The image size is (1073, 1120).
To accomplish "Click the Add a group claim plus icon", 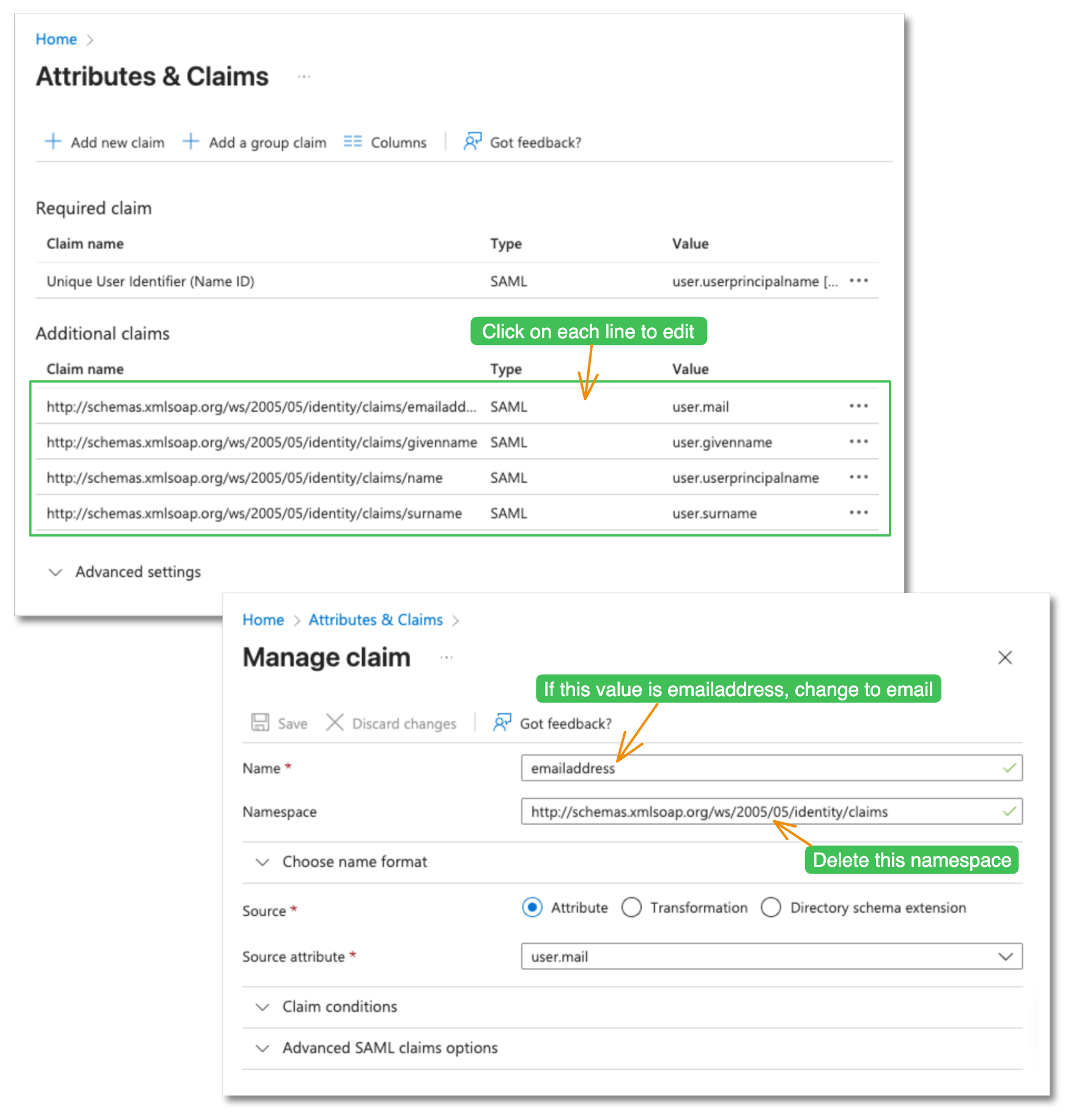I will pyautogui.click(x=191, y=142).
